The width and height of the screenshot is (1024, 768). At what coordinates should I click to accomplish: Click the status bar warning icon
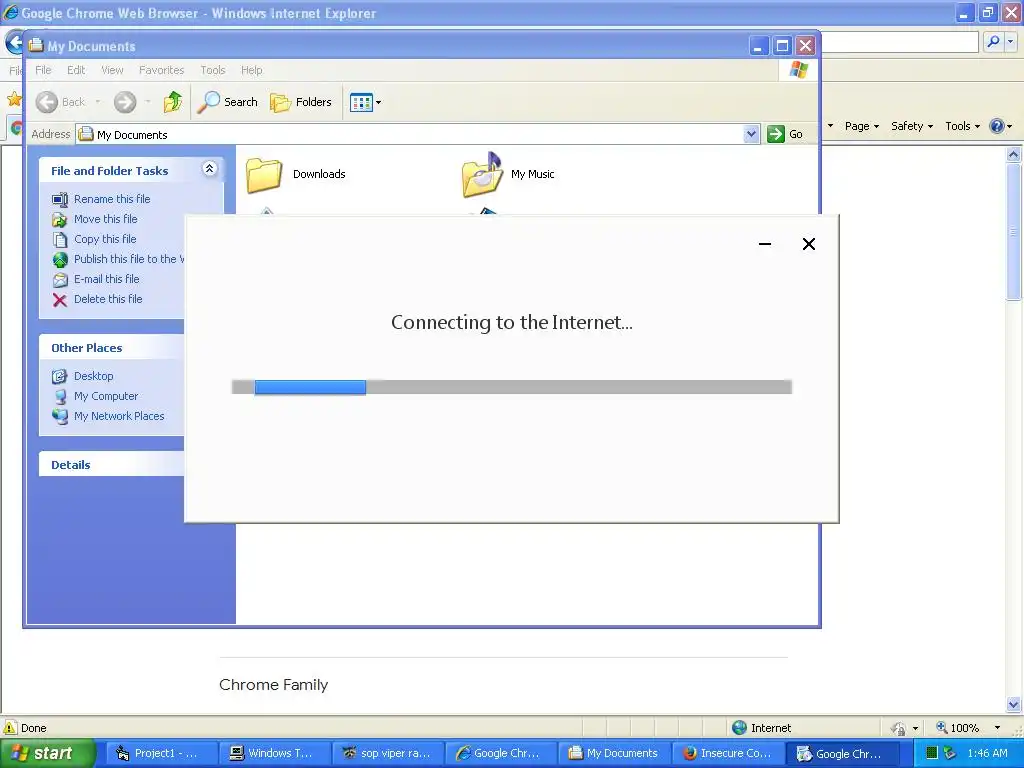coord(10,728)
